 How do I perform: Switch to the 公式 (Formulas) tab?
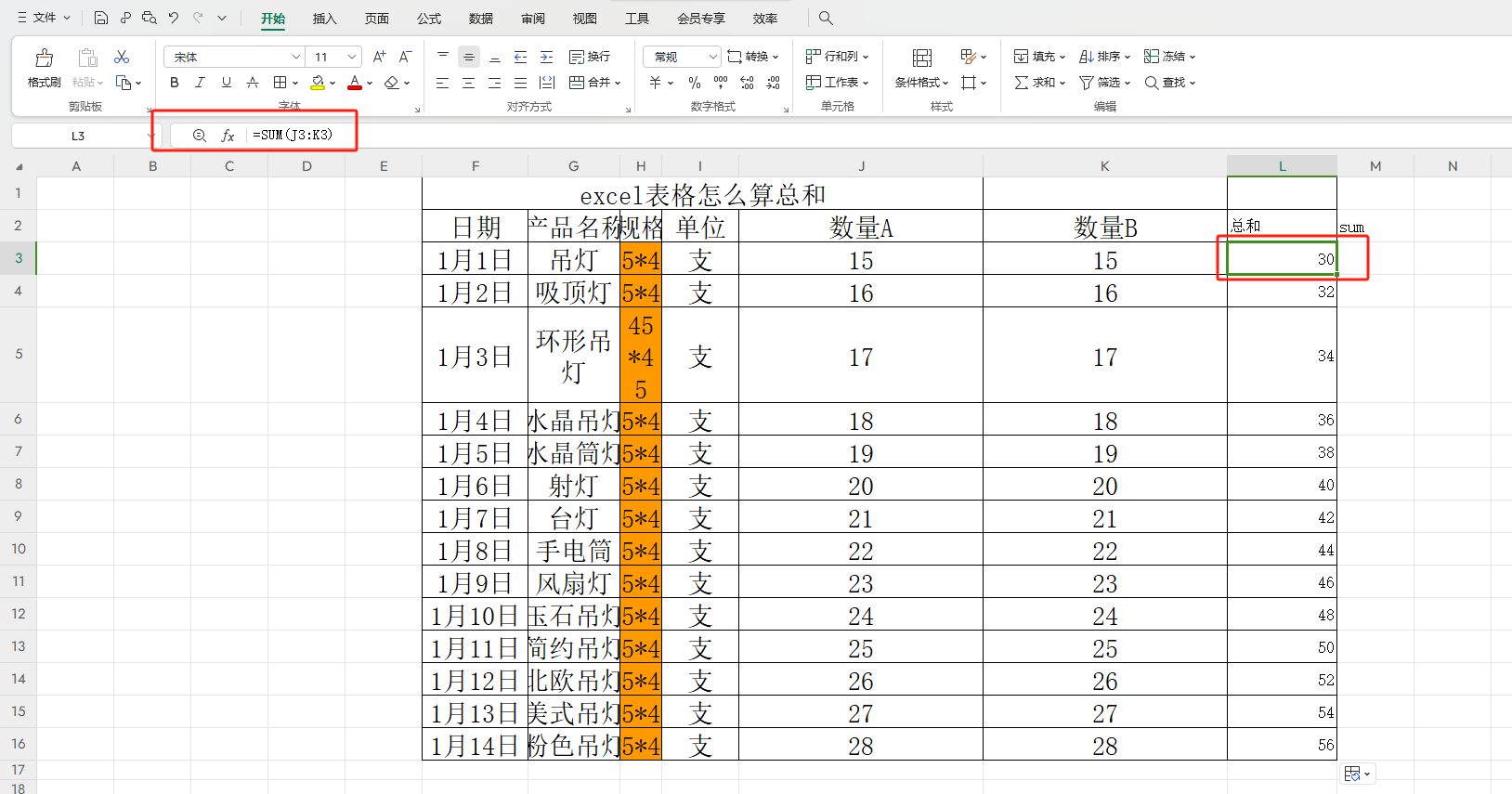click(x=429, y=19)
